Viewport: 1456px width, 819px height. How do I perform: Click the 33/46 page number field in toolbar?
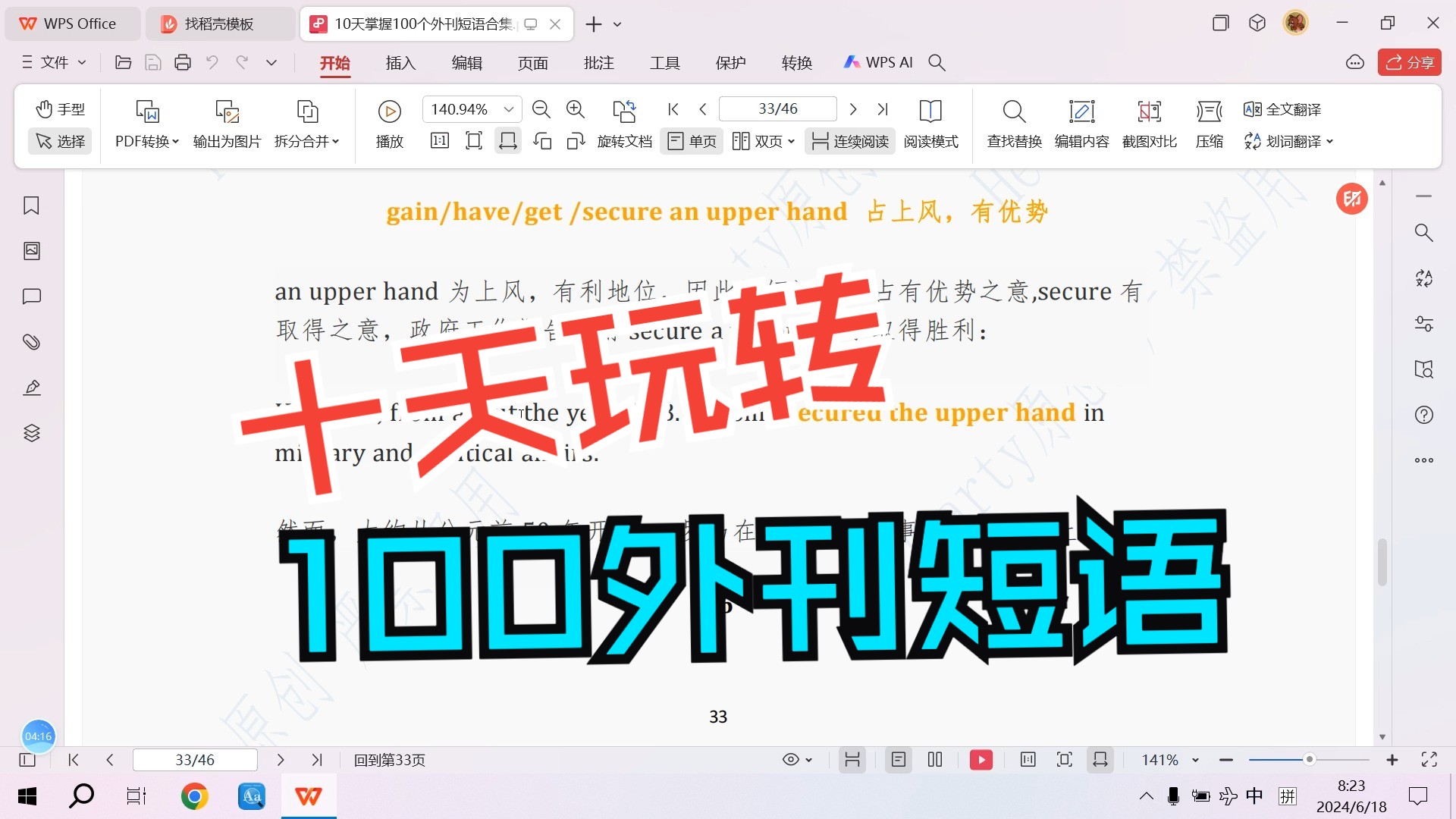click(x=778, y=109)
